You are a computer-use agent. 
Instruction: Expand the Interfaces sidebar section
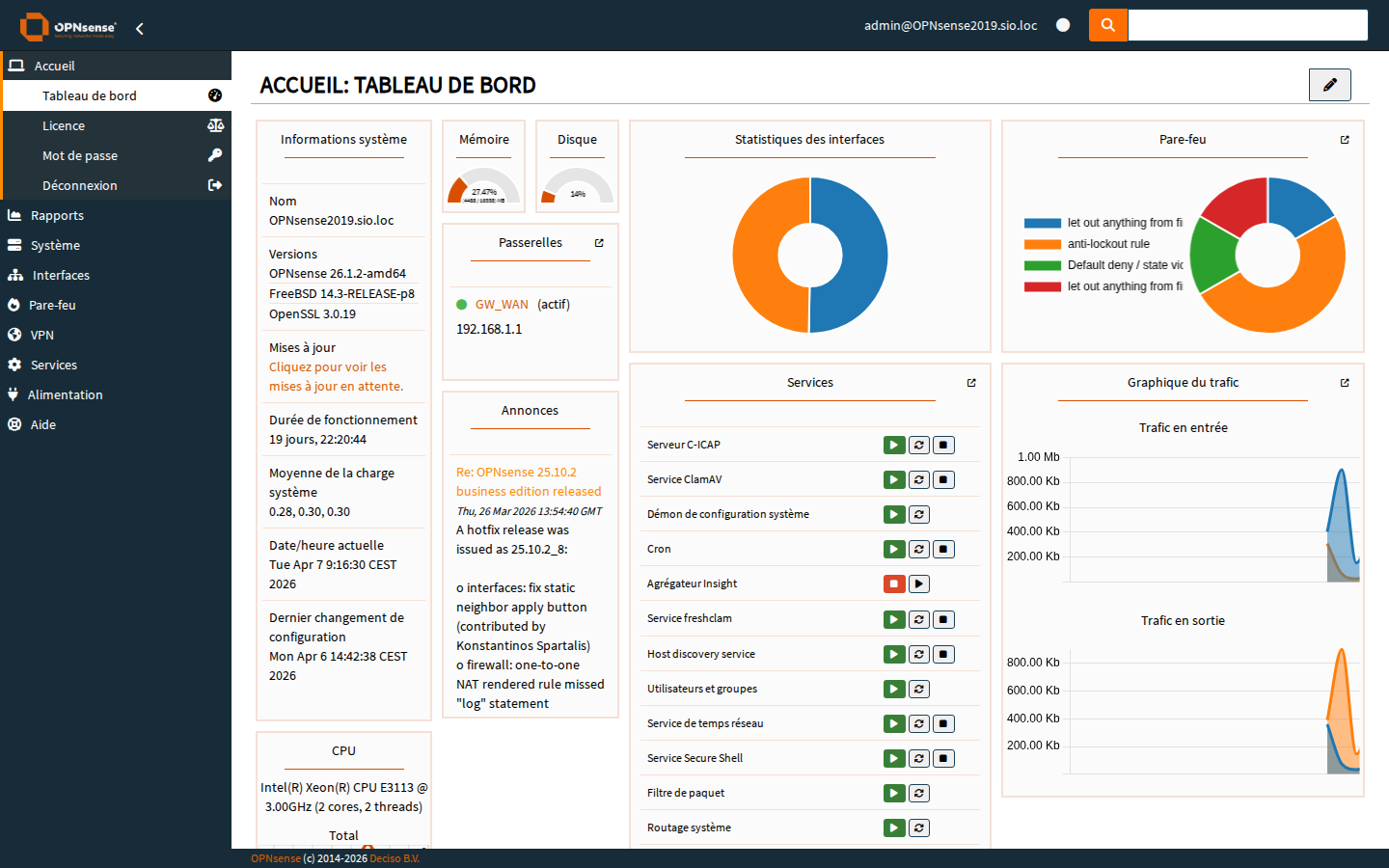click(x=116, y=275)
